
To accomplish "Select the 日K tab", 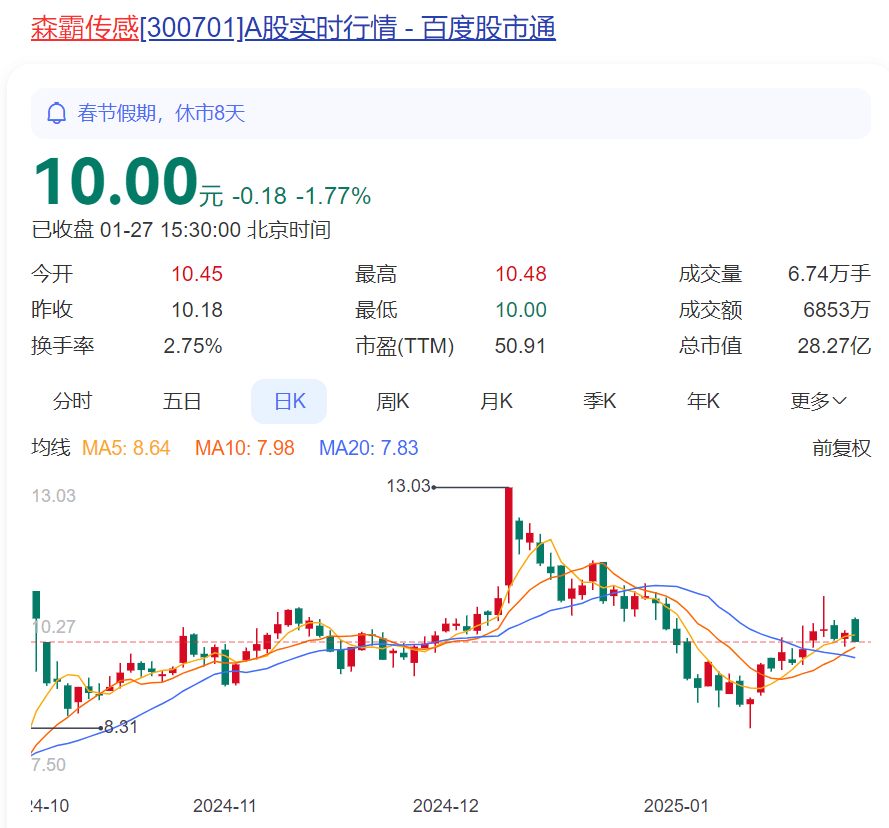I will 289,402.
